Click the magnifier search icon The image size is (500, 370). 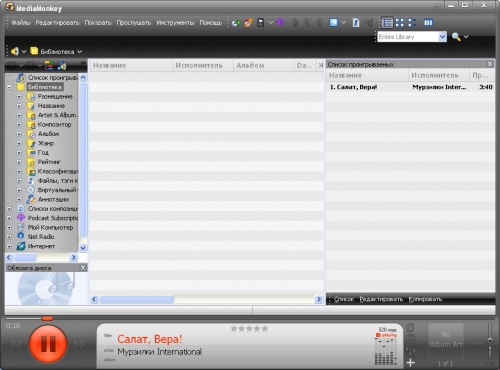click(456, 37)
